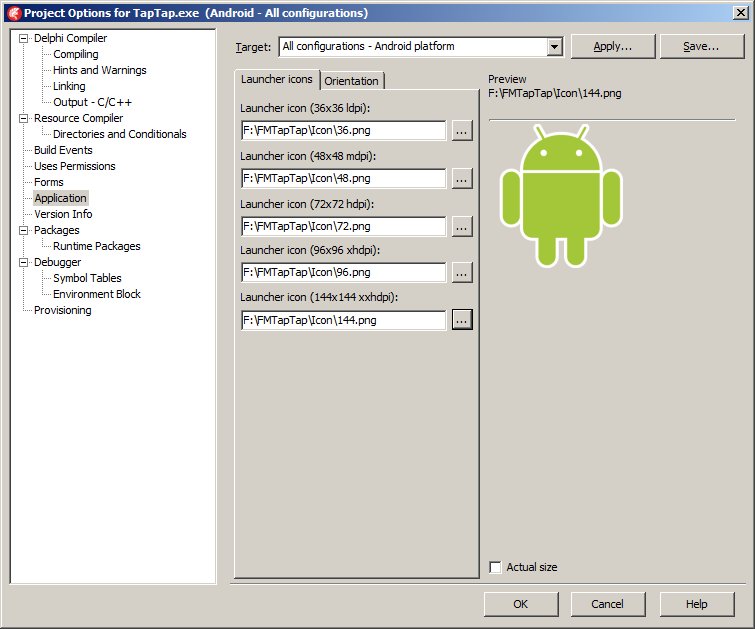
Task: Click the 144x144 xxhdpi icon path field
Action: tap(343, 320)
